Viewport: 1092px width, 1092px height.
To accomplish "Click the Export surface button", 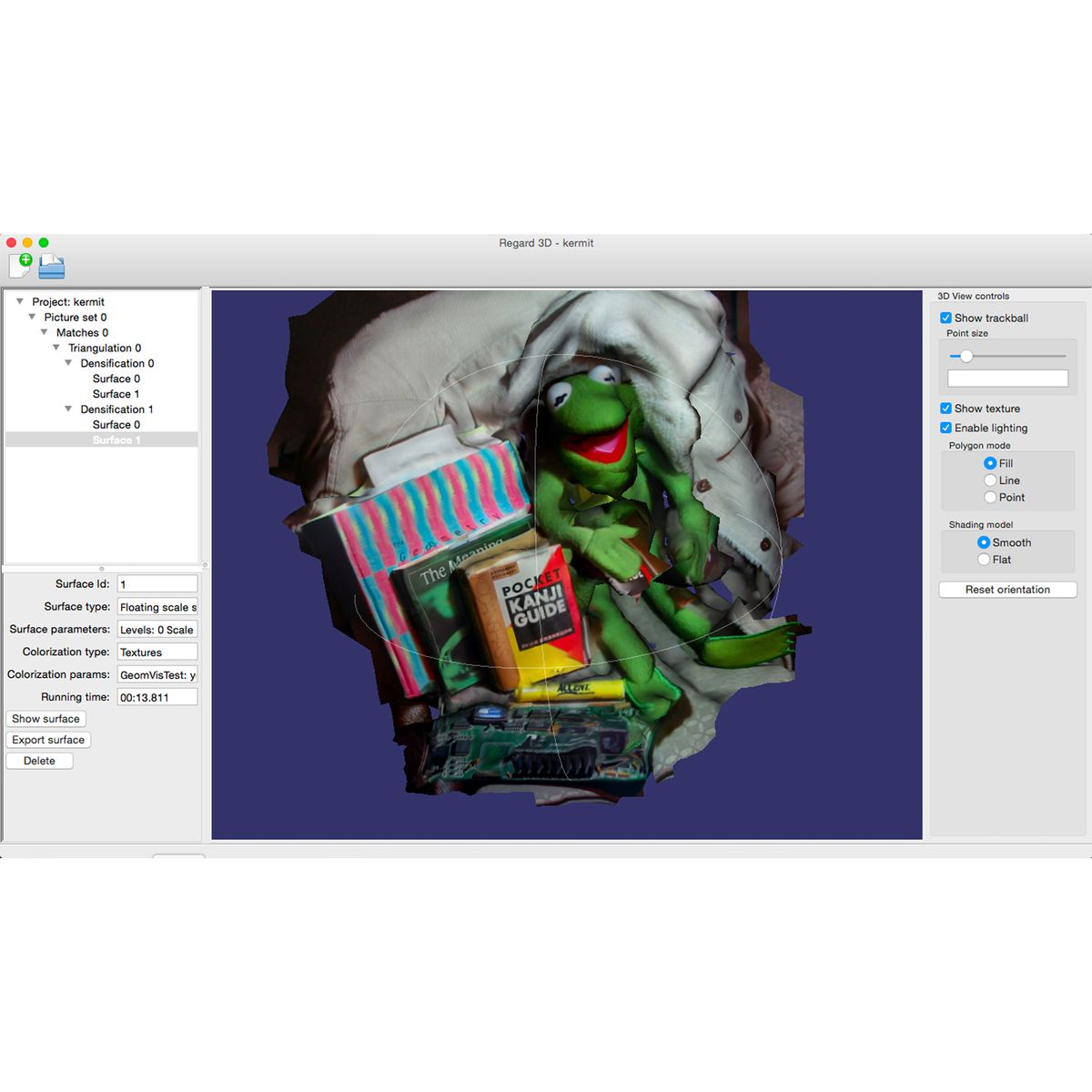I will click(x=48, y=740).
